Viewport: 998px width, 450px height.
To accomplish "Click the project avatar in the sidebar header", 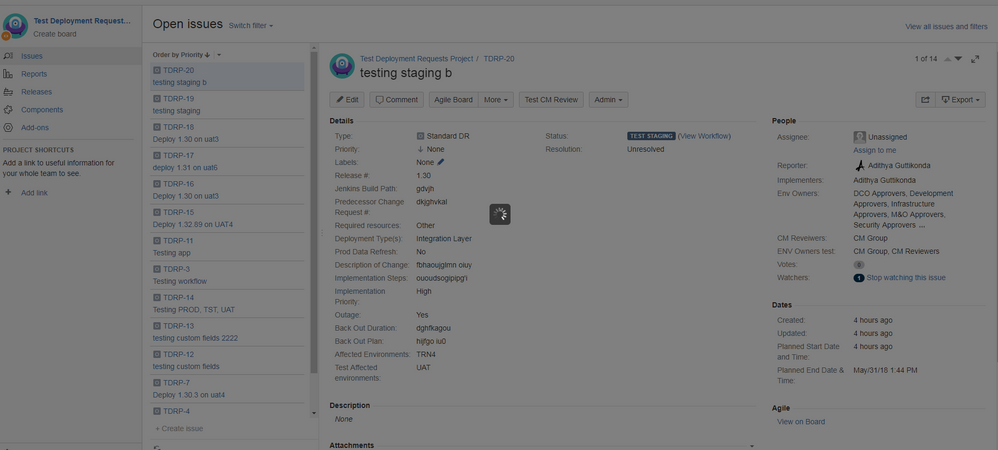I will pyautogui.click(x=15, y=26).
